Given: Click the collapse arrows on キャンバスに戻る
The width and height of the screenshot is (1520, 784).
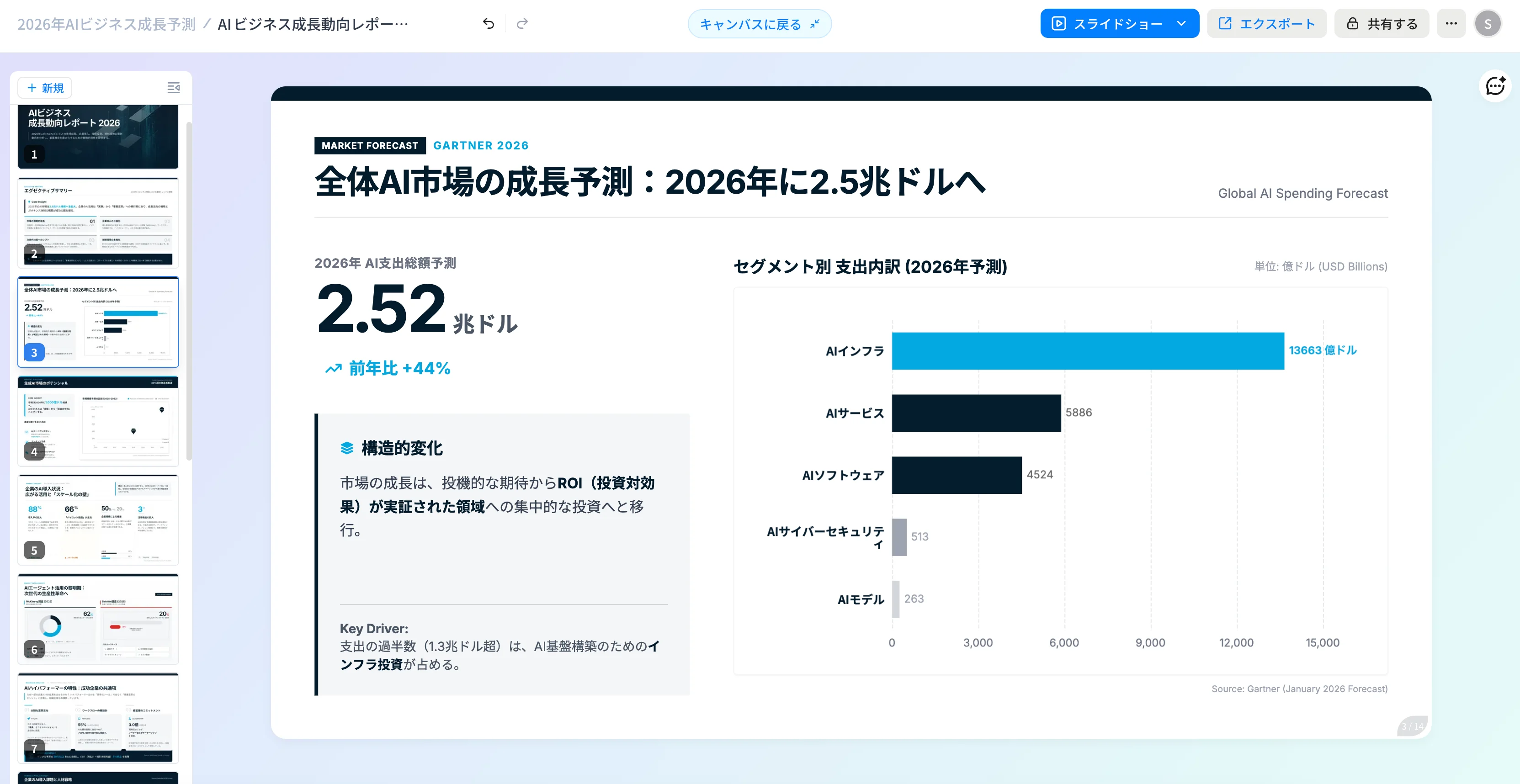Looking at the screenshot, I should click(815, 24).
